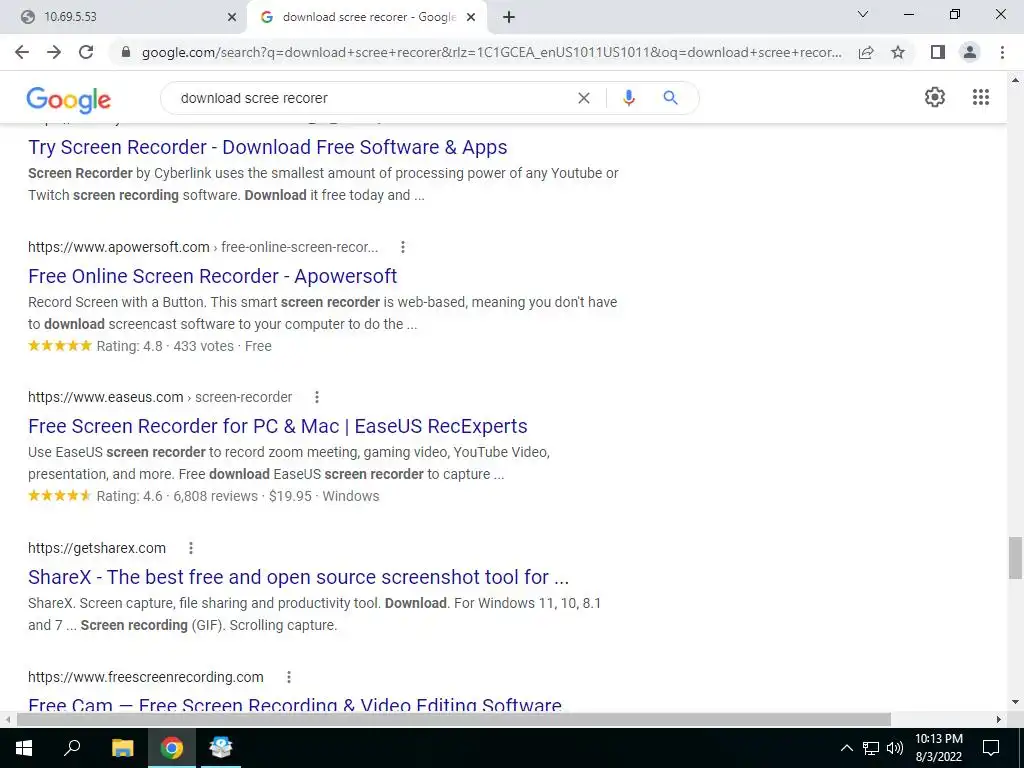
Task: Go forward in browser history
Action: [x=54, y=52]
